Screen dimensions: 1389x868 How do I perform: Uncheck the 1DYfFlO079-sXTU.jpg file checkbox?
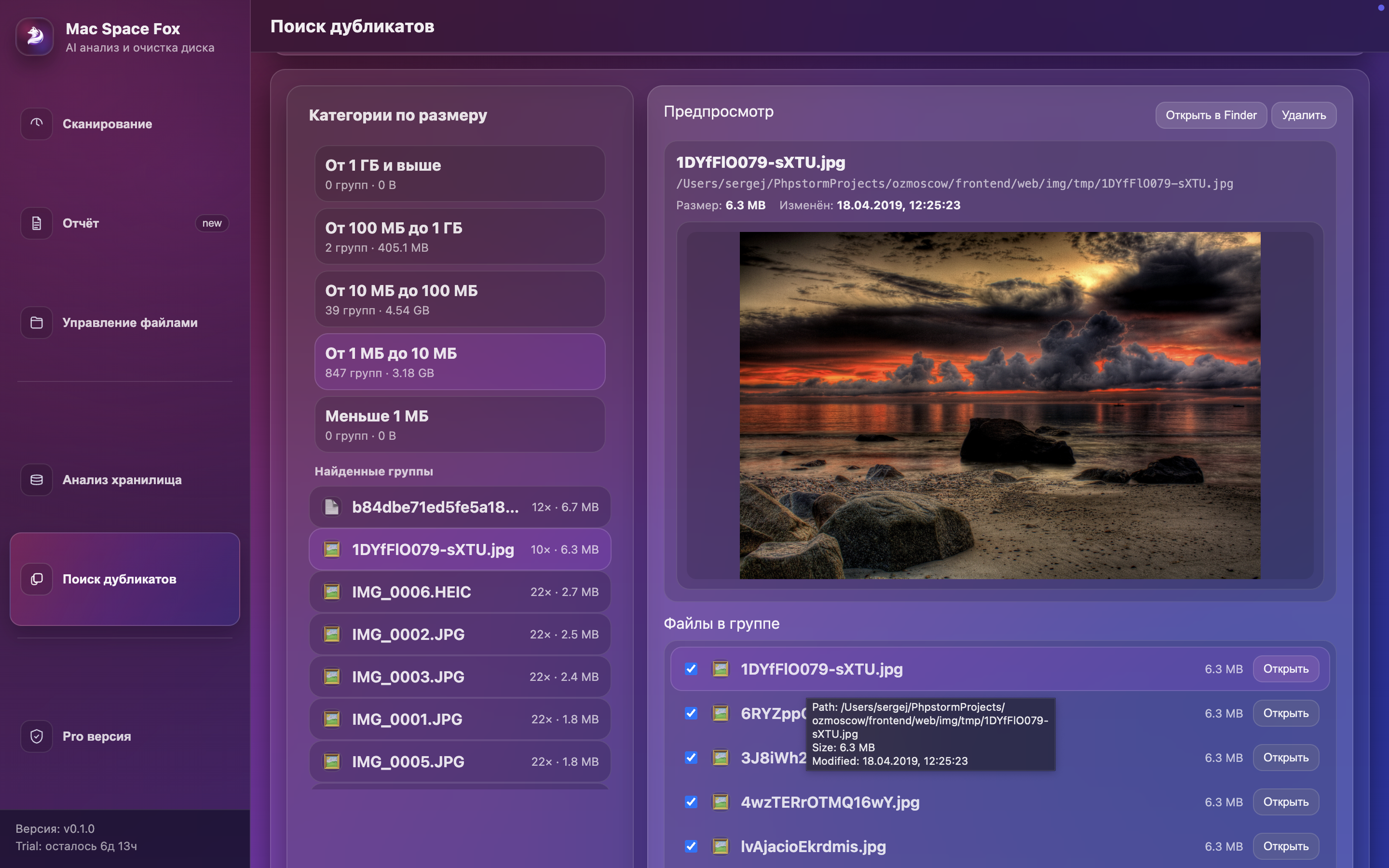tap(691, 669)
